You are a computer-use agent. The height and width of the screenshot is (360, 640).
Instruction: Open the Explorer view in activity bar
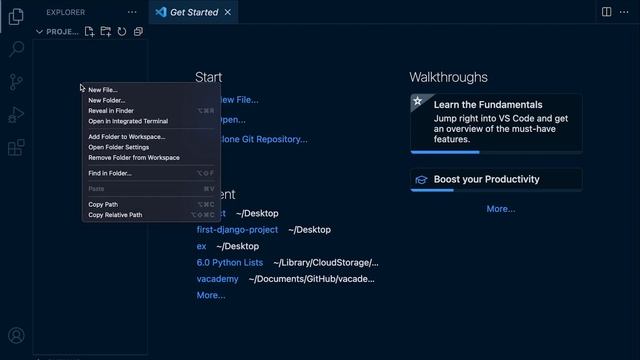[16, 16]
